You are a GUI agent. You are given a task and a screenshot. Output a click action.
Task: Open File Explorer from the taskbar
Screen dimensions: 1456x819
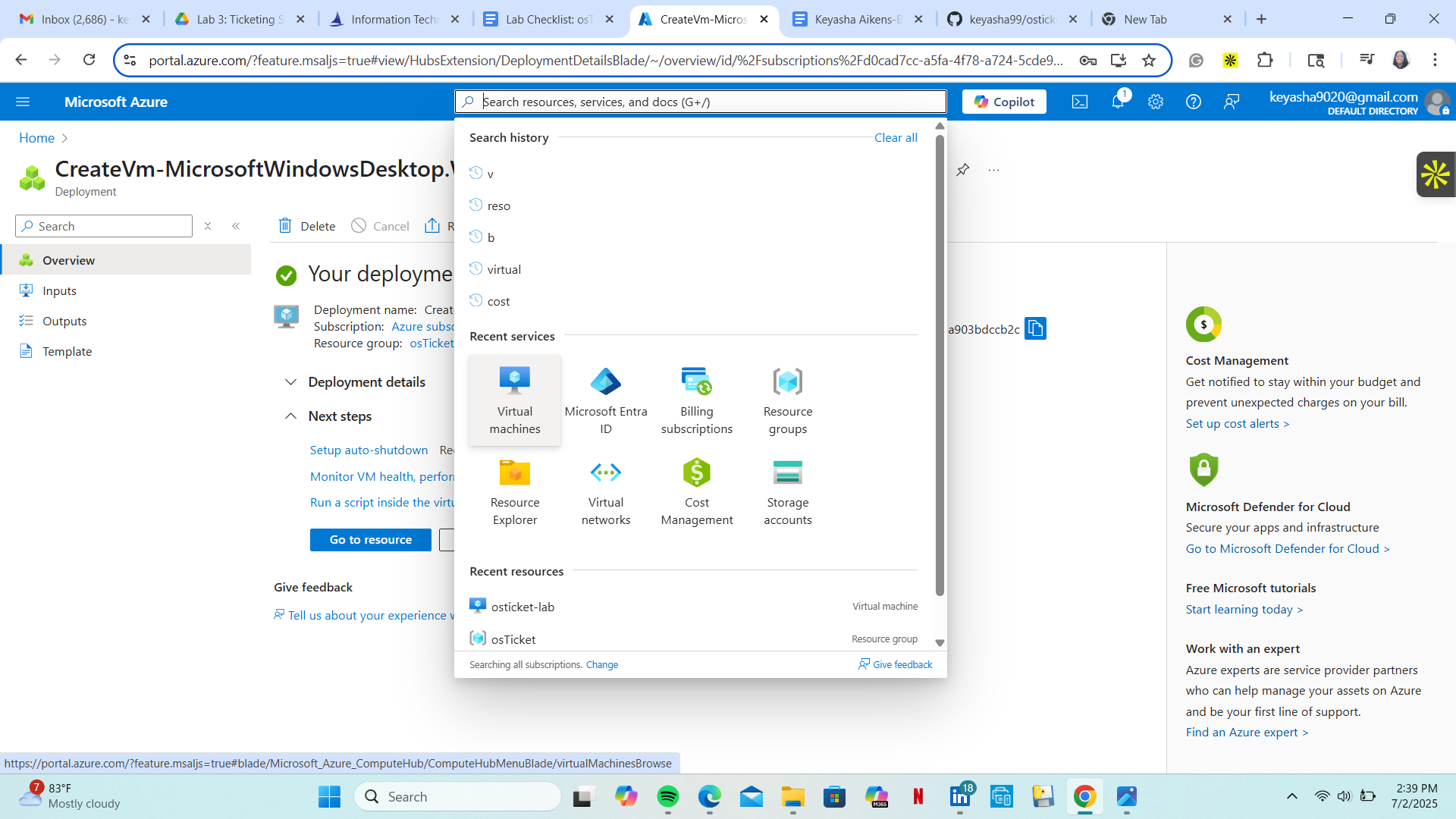[793, 796]
